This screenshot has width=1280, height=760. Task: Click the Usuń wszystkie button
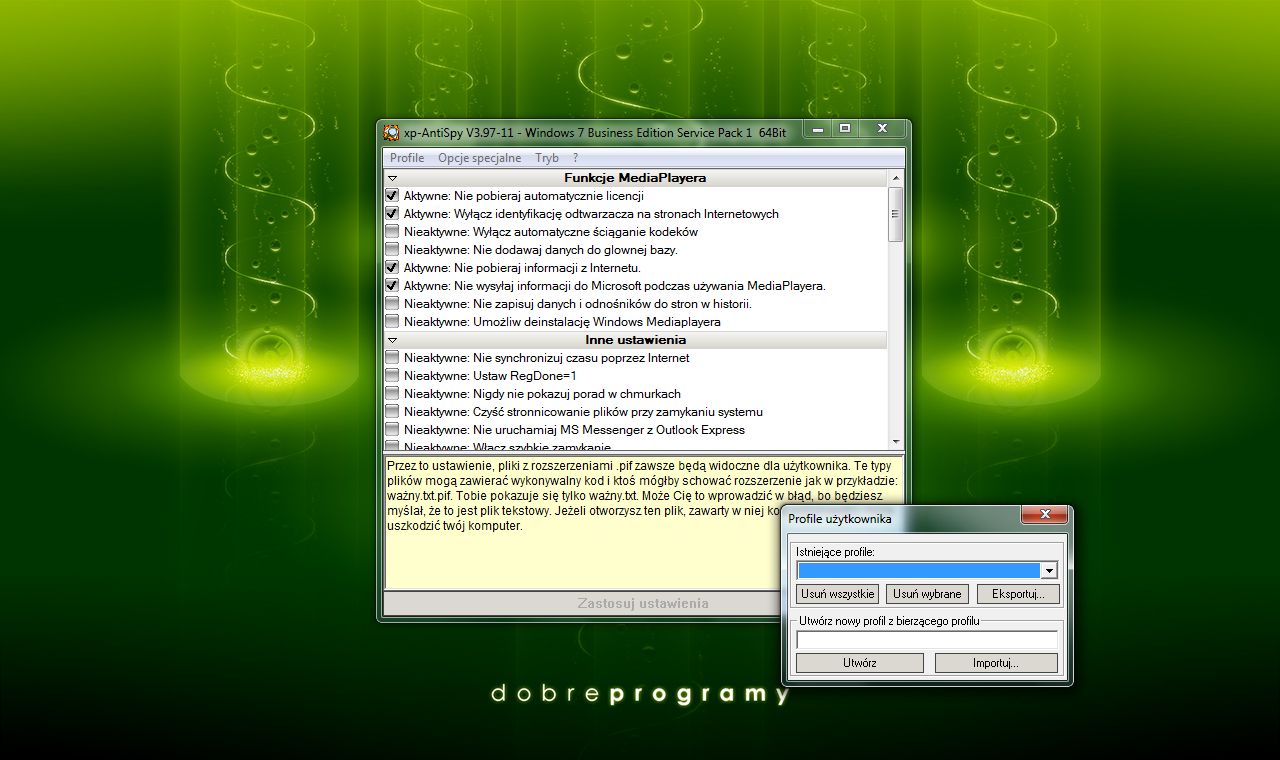[x=838, y=594]
